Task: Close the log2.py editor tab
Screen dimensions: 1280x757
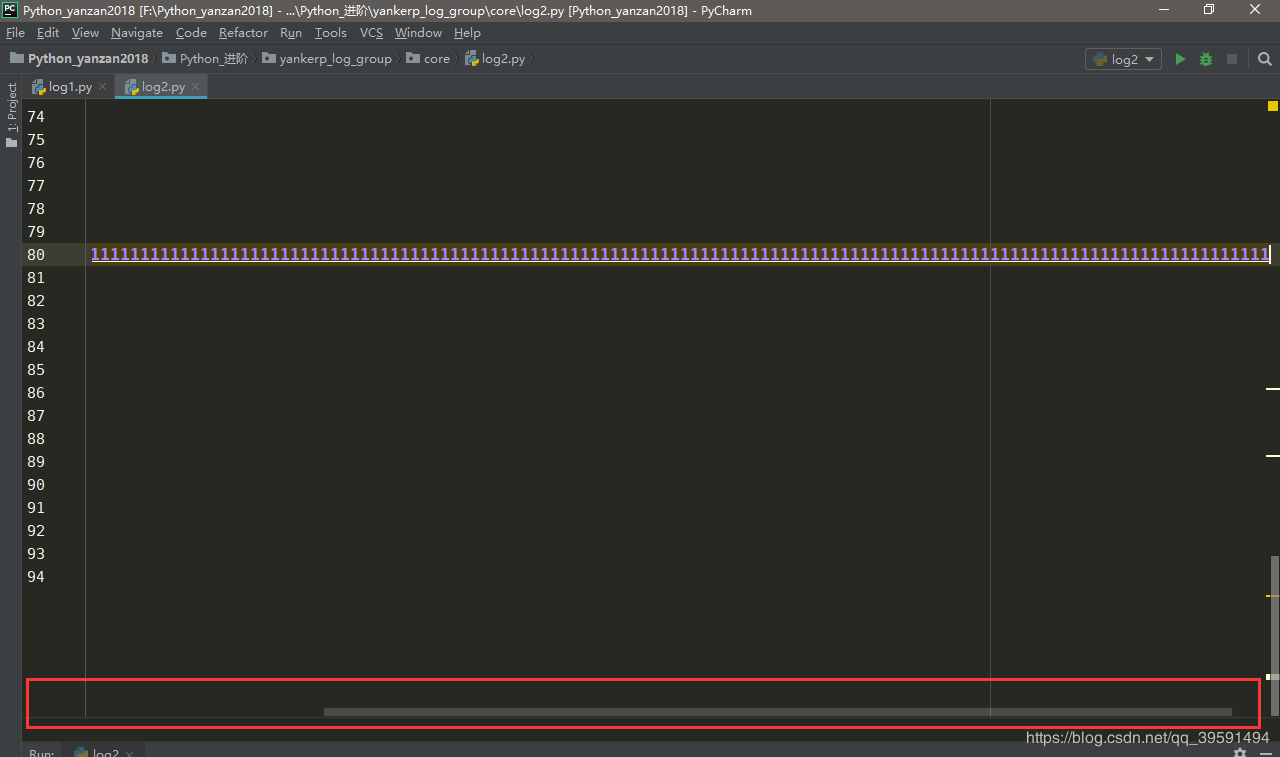Action: click(x=196, y=87)
